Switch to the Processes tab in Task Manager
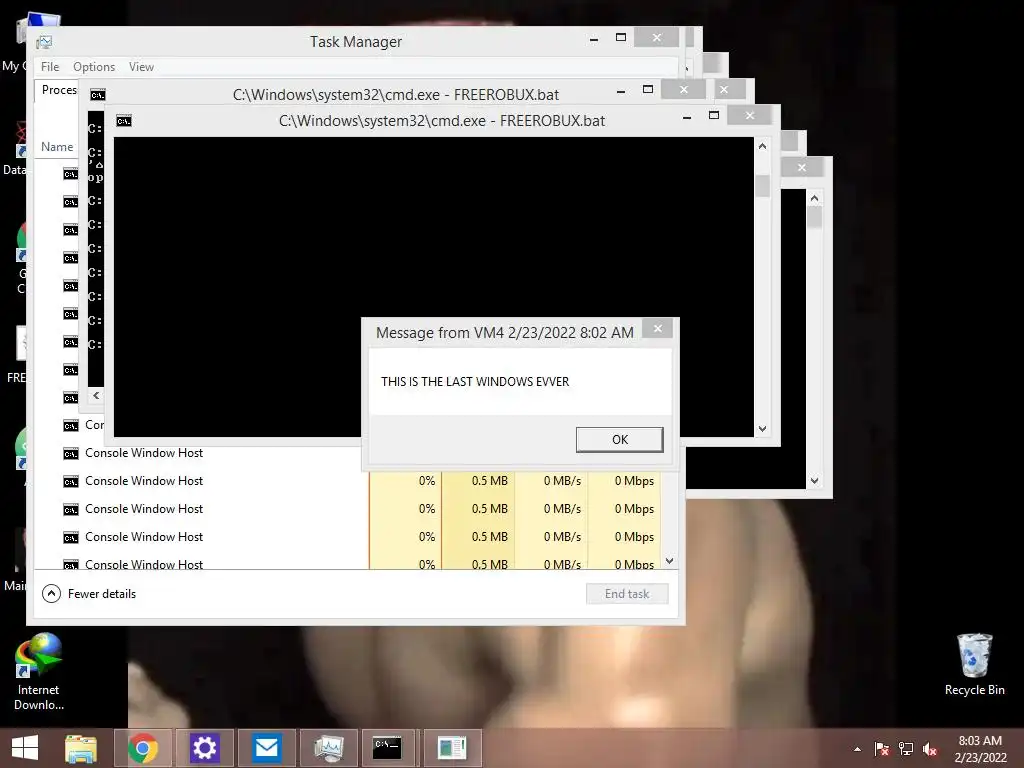The width and height of the screenshot is (1024, 768). coord(59,90)
